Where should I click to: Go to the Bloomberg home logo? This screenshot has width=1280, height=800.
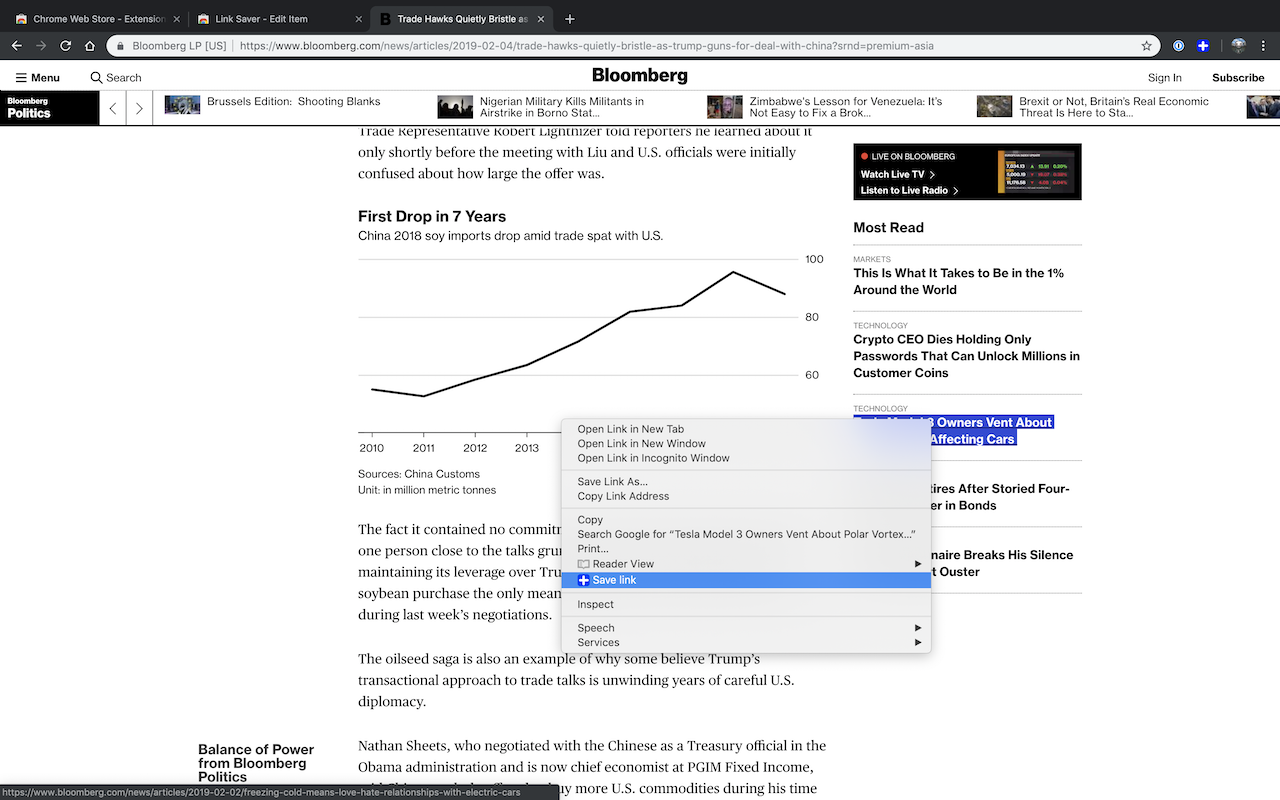click(640, 76)
